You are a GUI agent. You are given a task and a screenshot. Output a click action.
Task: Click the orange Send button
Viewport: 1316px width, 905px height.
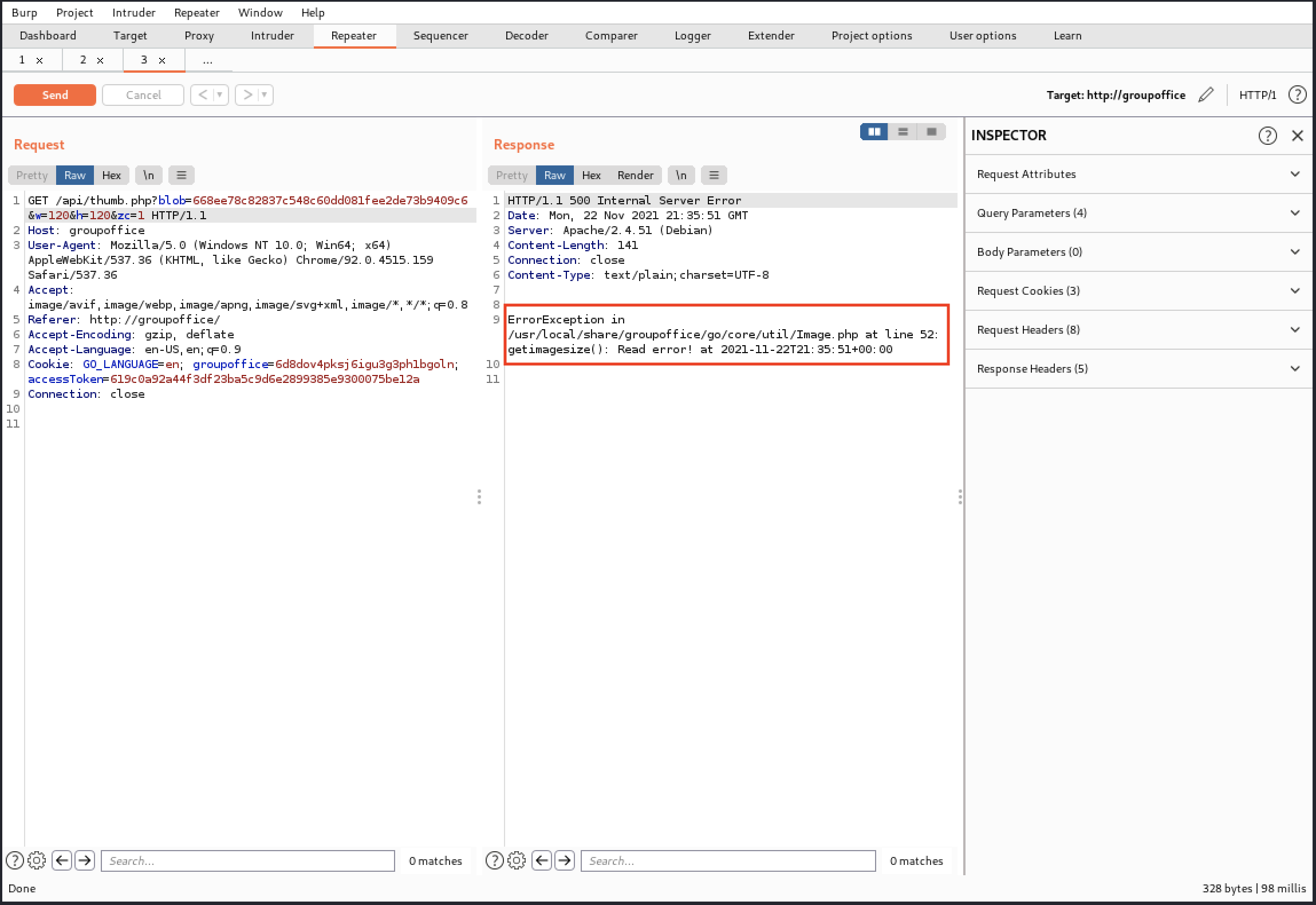click(55, 95)
